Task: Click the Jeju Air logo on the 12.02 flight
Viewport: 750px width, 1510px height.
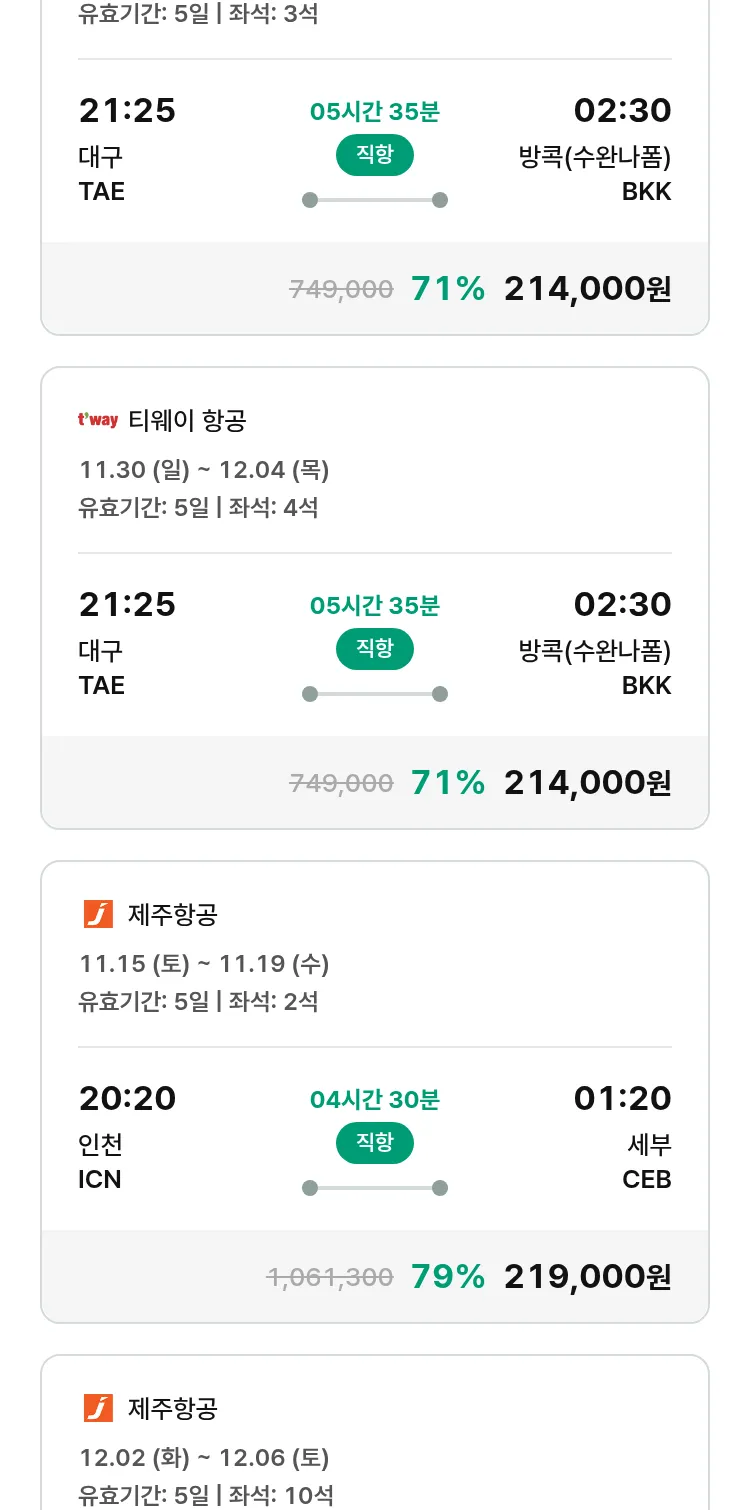Action: [x=98, y=1408]
